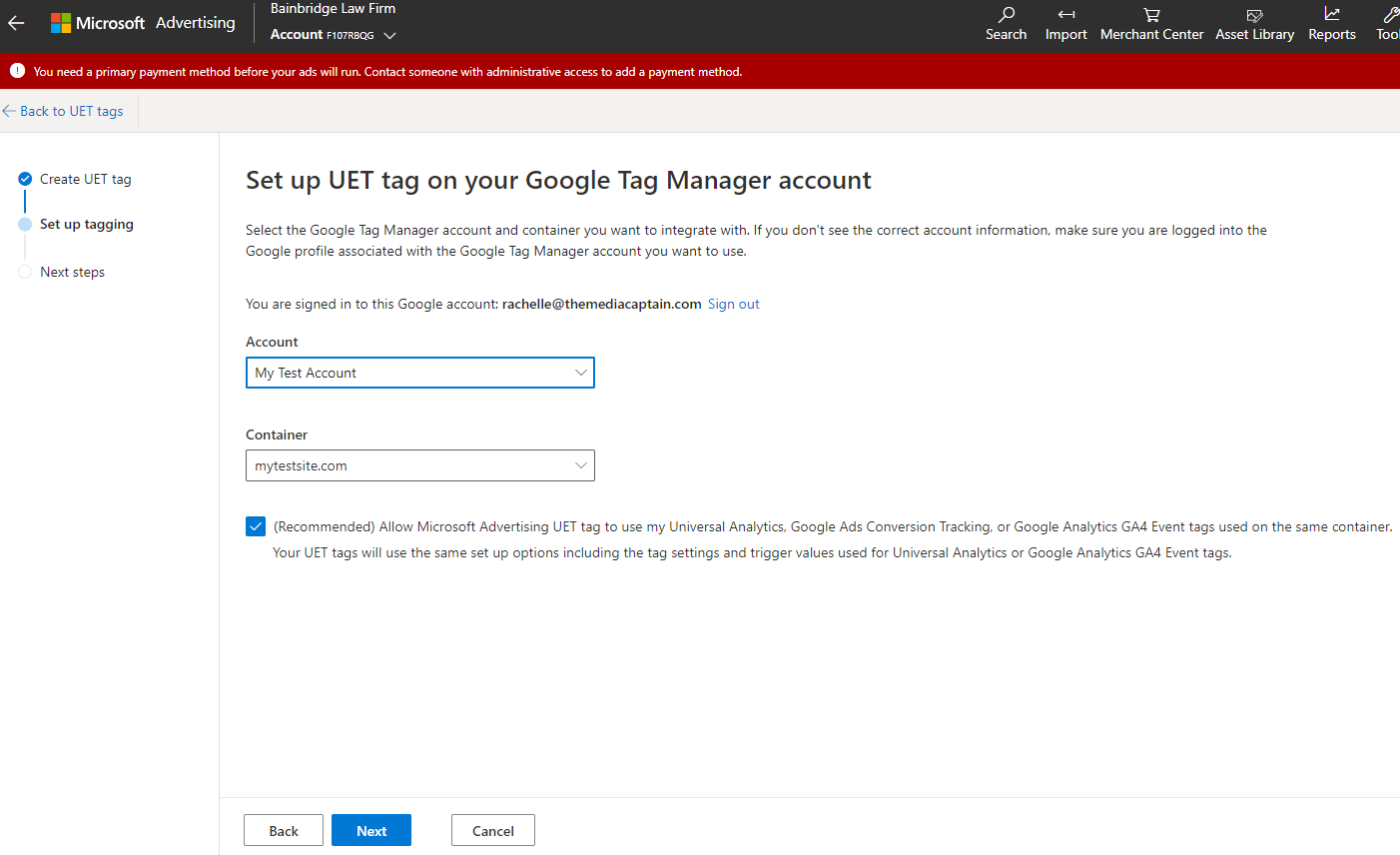The height and width of the screenshot is (855, 1400).
Task: Go back to UET tags
Action: point(63,111)
